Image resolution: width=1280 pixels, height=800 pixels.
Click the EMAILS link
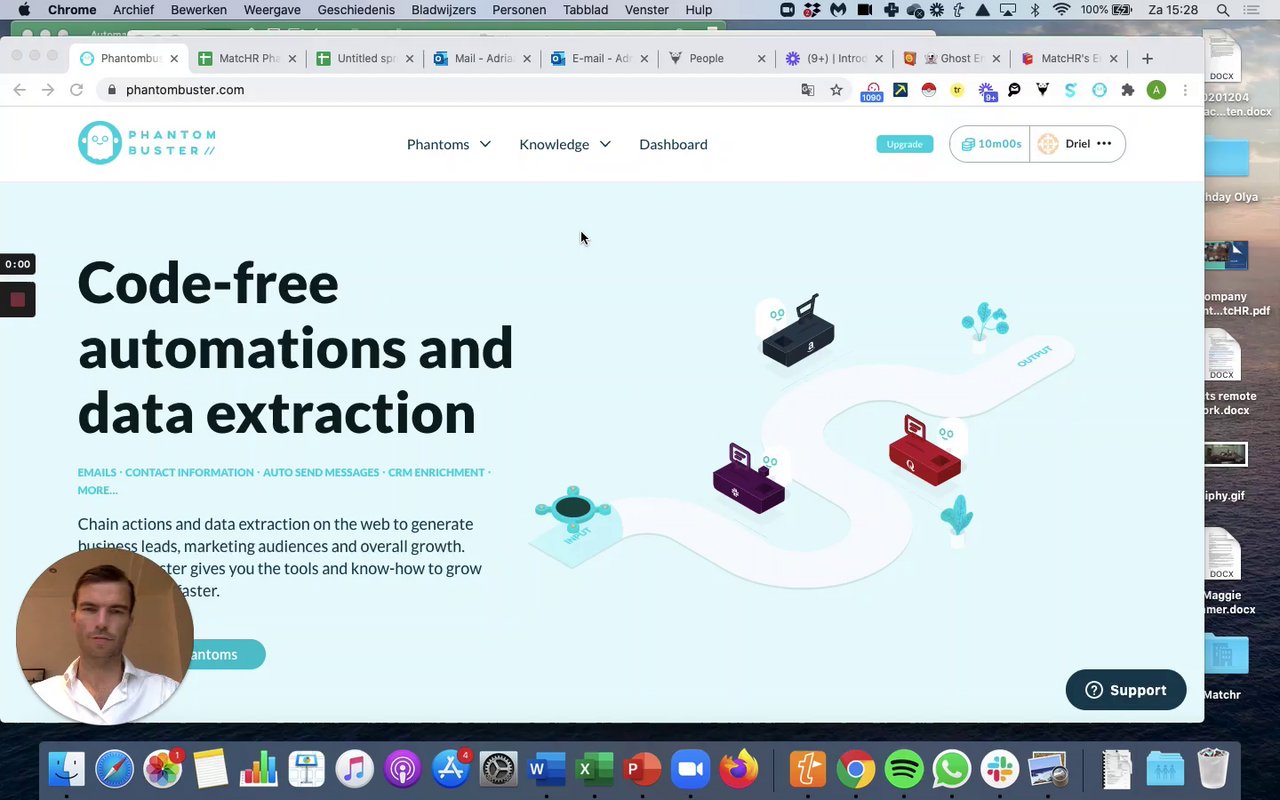[x=97, y=472]
